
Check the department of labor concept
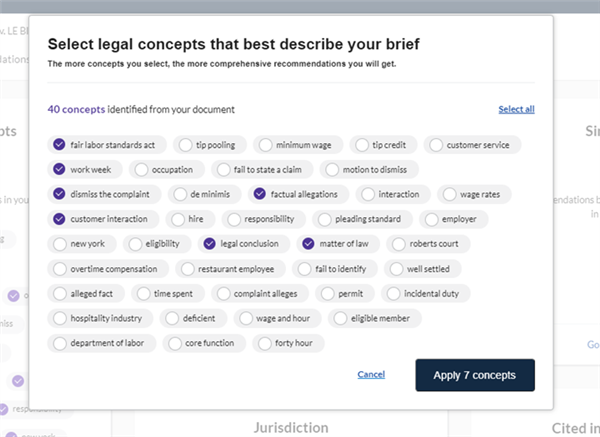102,343
